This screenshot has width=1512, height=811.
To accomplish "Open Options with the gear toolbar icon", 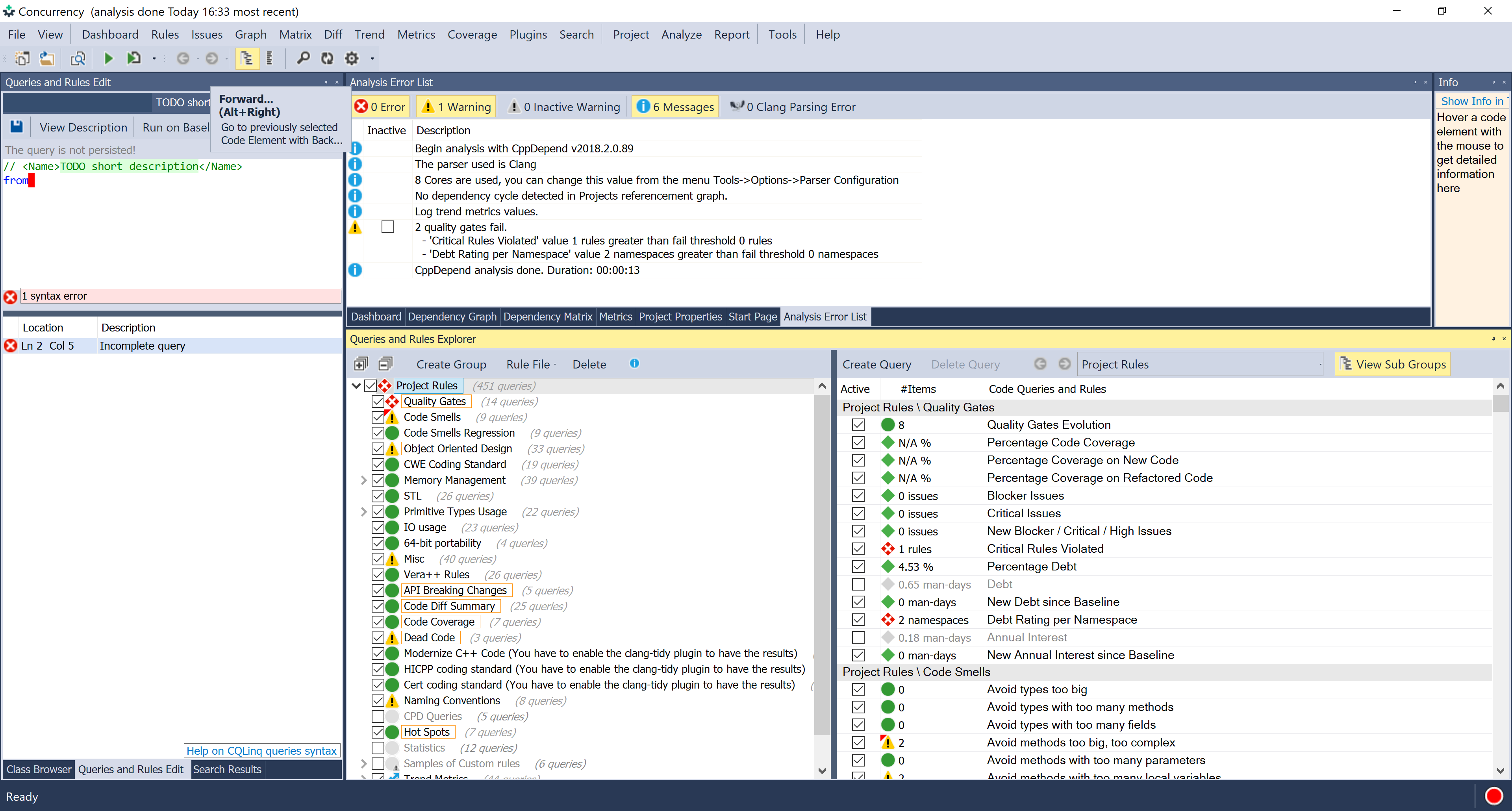I will (x=352, y=58).
